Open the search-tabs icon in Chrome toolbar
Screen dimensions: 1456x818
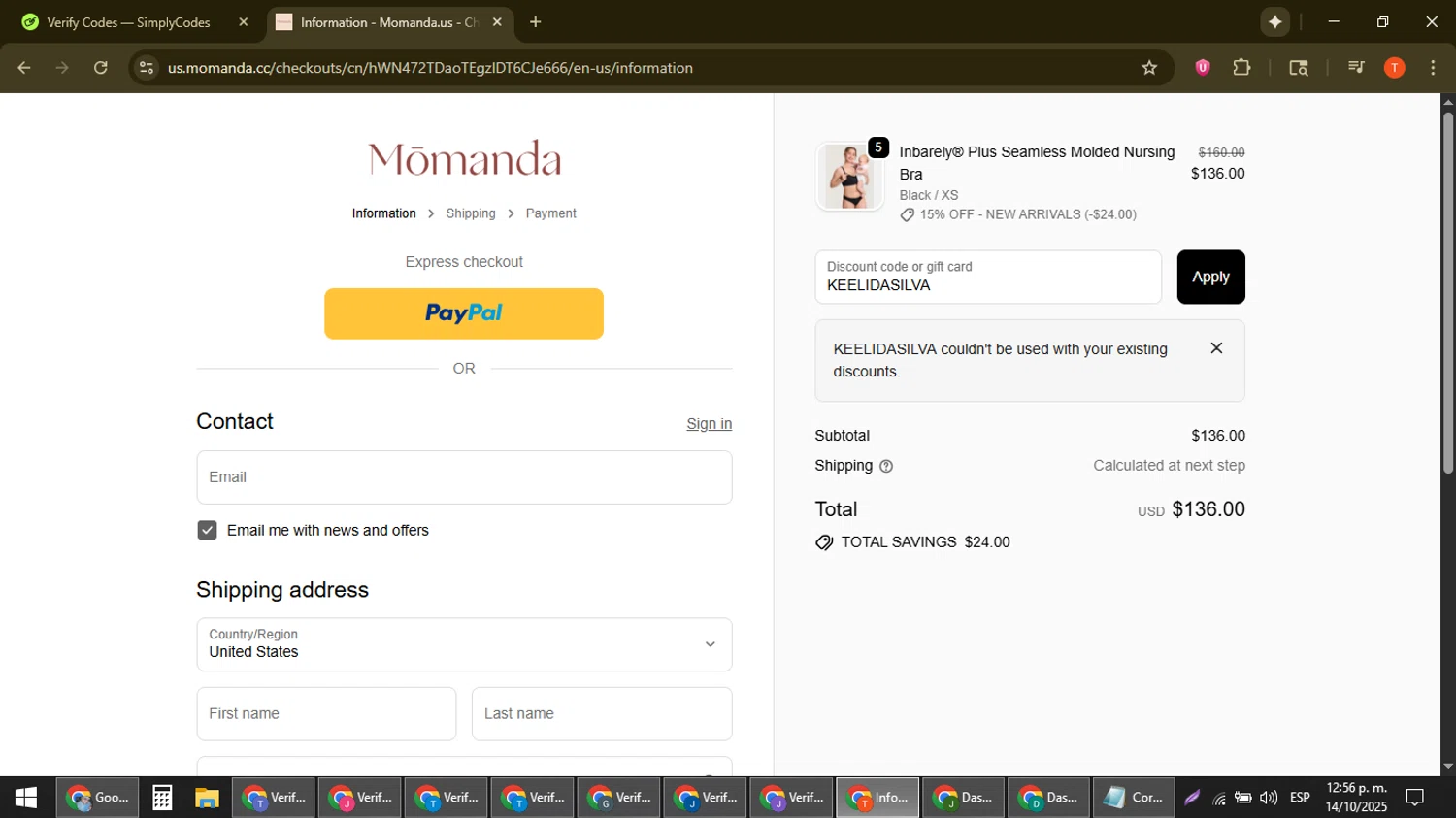1299,68
